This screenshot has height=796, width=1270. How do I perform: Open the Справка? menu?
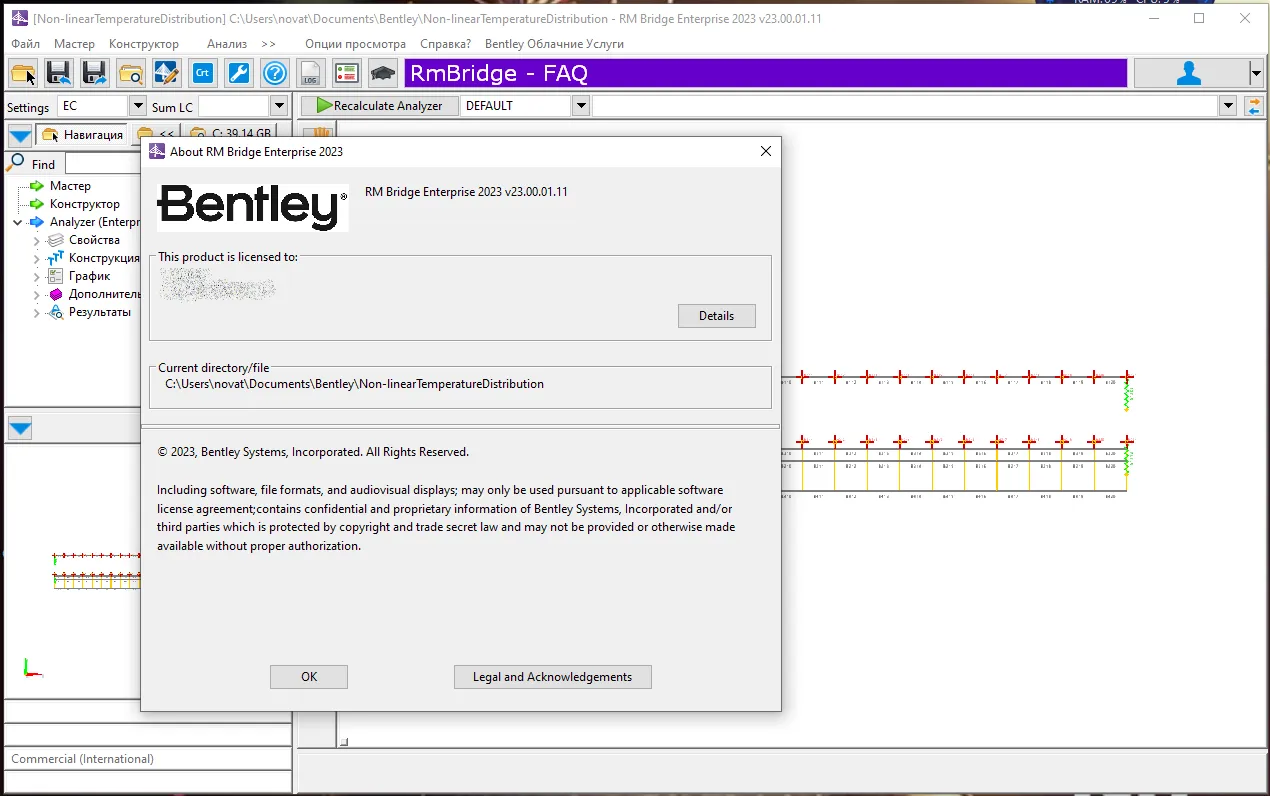coord(446,44)
